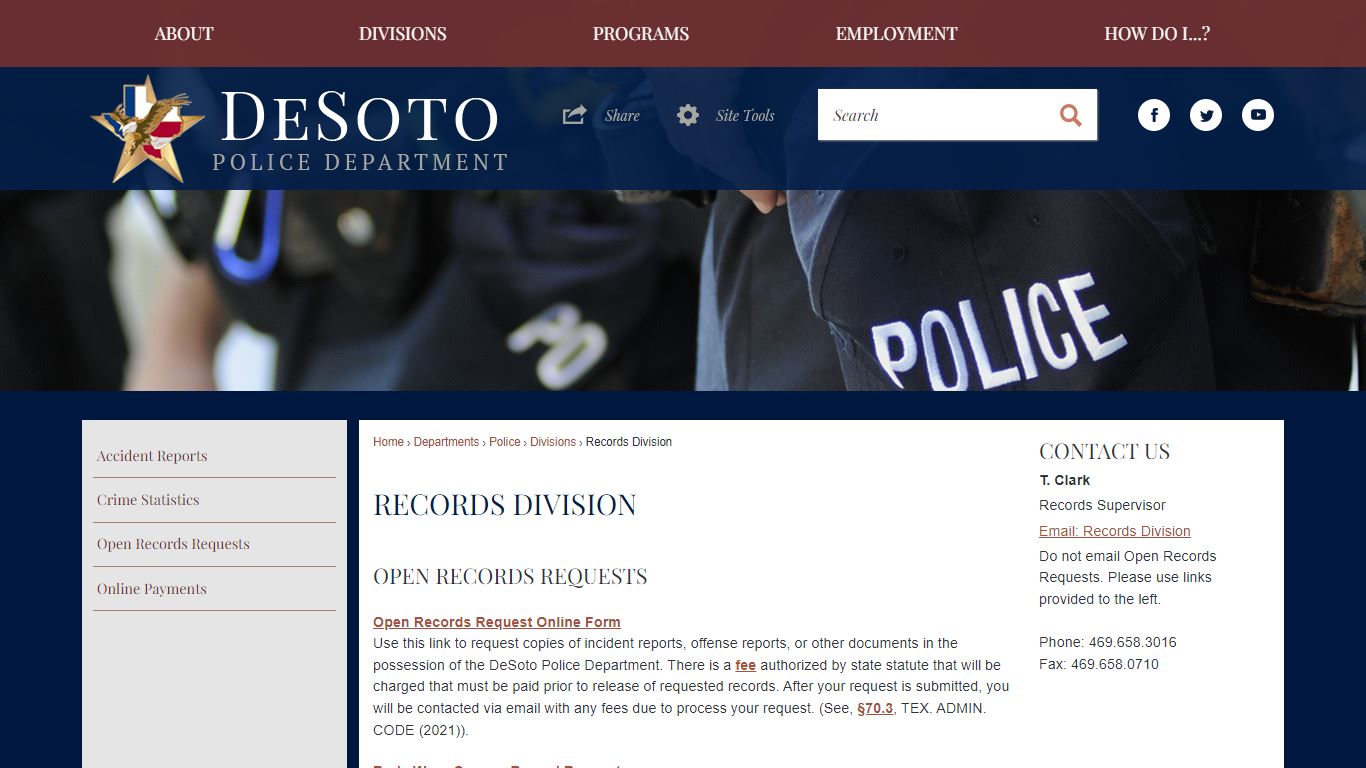Click the DeSoto star eagle logo

[x=148, y=128]
